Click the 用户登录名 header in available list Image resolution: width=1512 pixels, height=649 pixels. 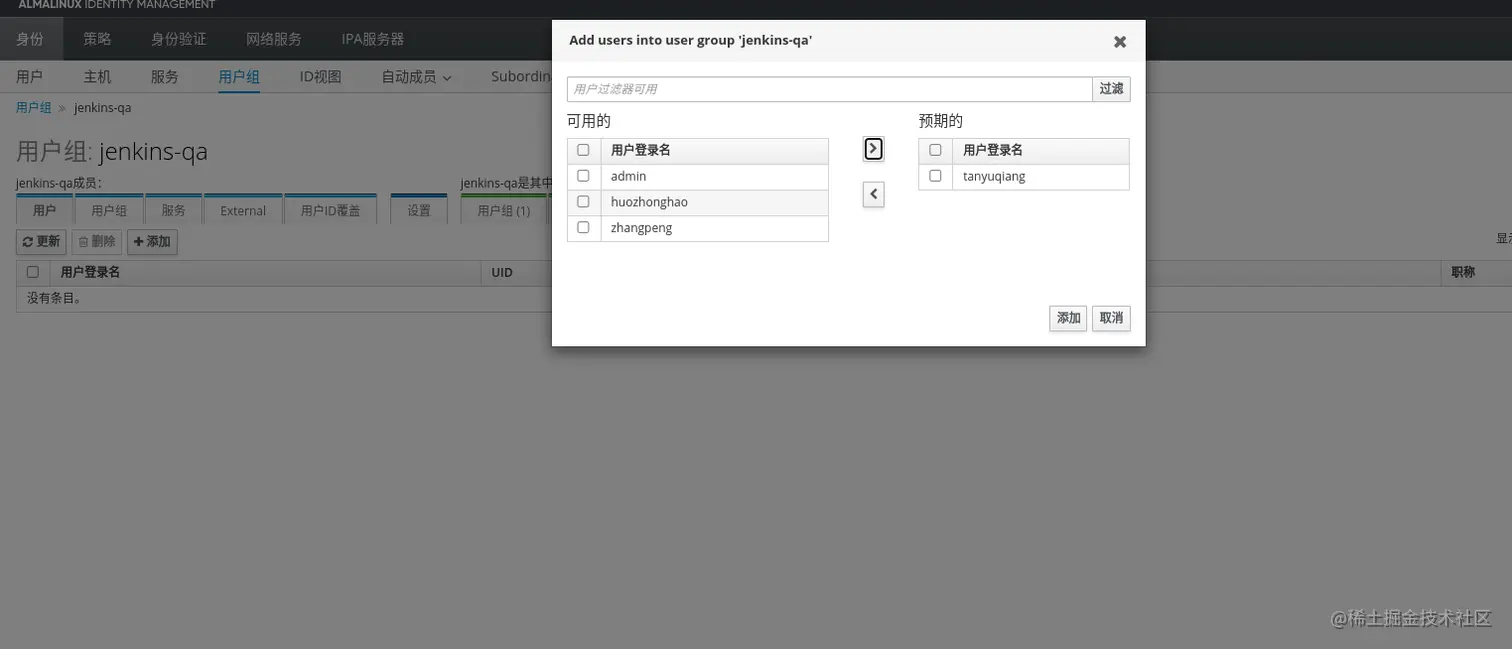pyautogui.click(x=641, y=150)
